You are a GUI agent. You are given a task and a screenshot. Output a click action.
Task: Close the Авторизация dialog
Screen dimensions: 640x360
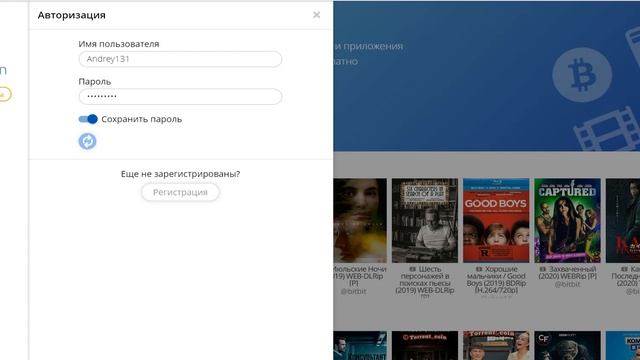(316, 15)
